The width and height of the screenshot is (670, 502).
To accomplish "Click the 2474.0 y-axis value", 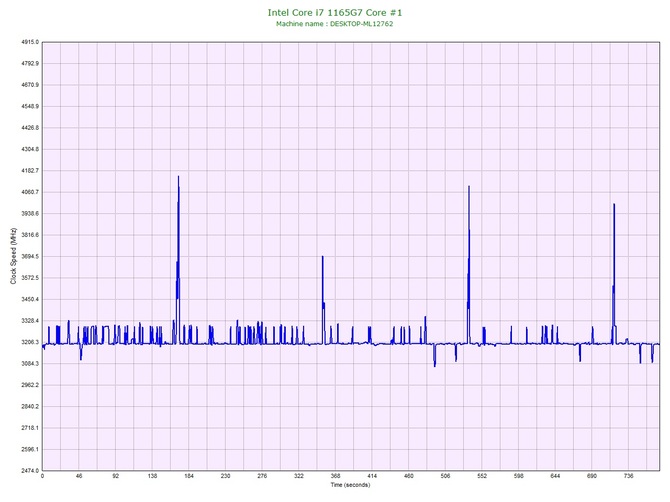I will tap(30, 471).
